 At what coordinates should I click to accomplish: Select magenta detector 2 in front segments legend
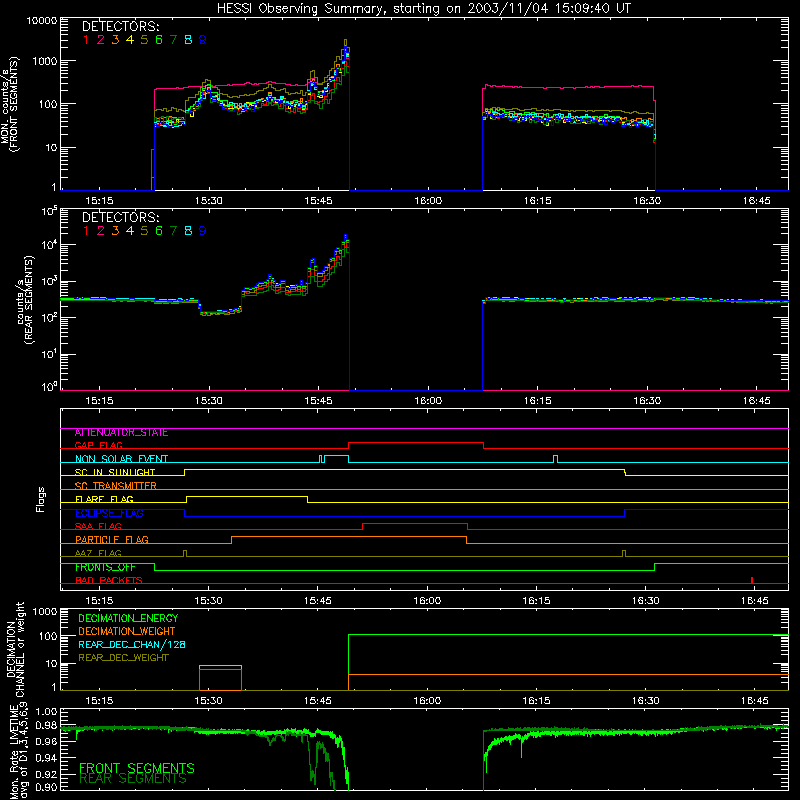point(101,40)
